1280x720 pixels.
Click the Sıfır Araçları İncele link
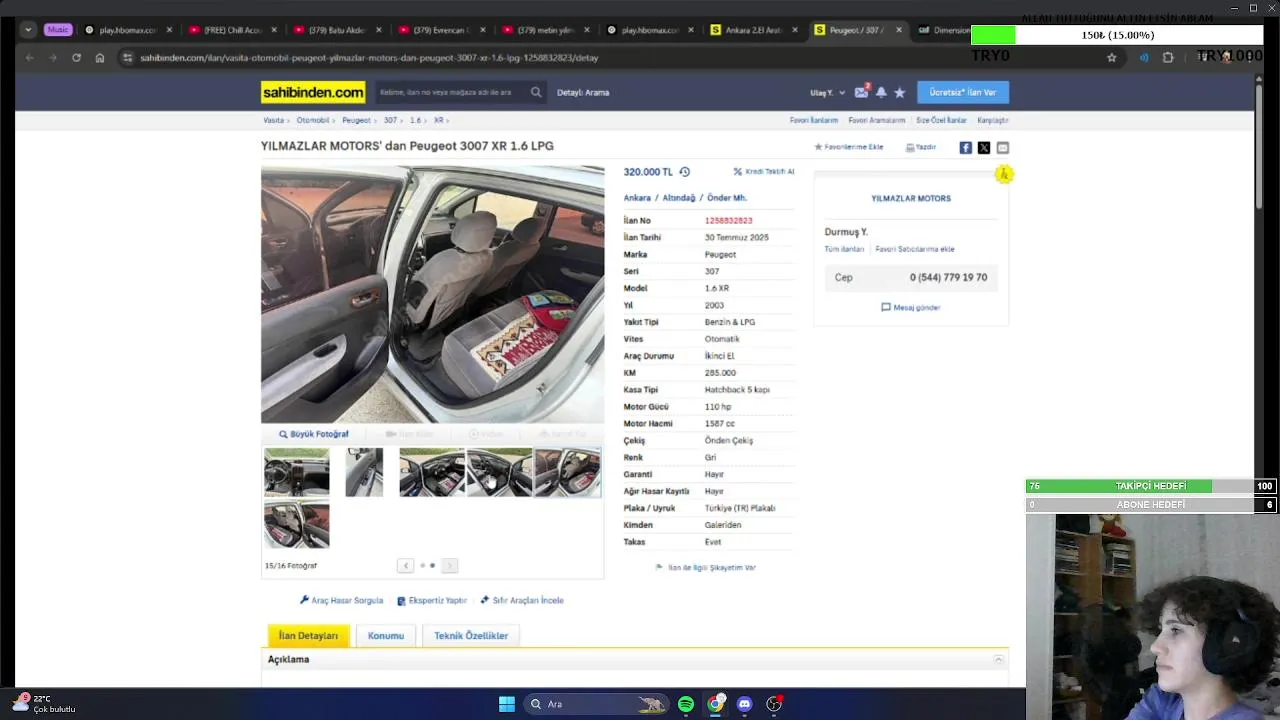click(x=522, y=600)
